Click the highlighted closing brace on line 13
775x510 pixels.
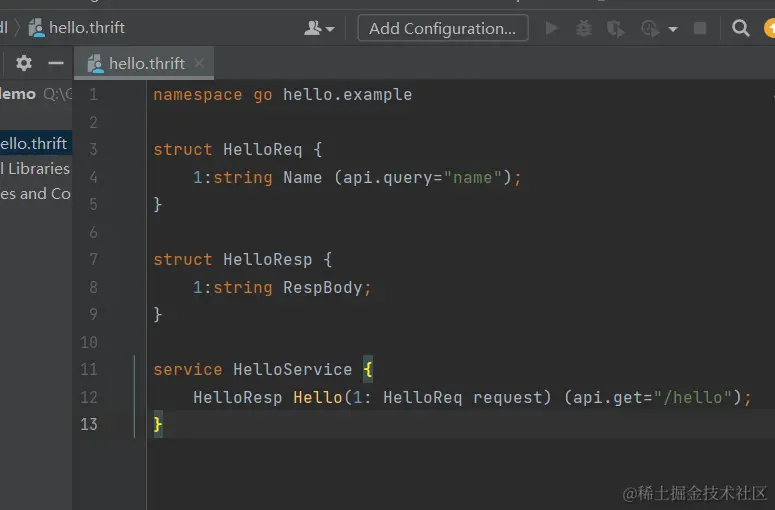(x=158, y=424)
